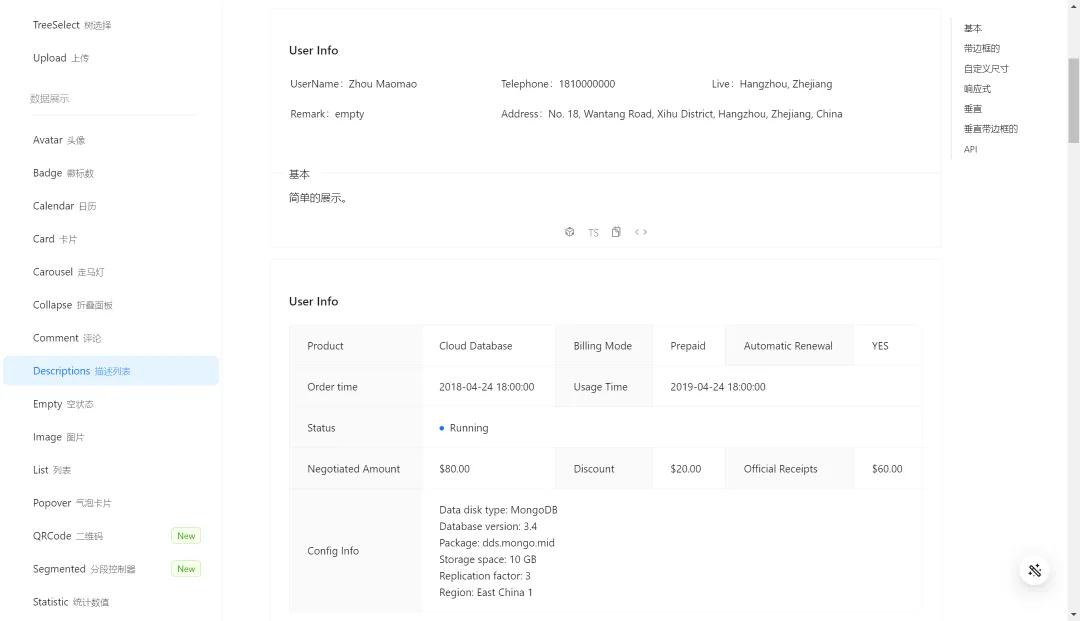Jump to API anchor in right nav

click(970, 150)
